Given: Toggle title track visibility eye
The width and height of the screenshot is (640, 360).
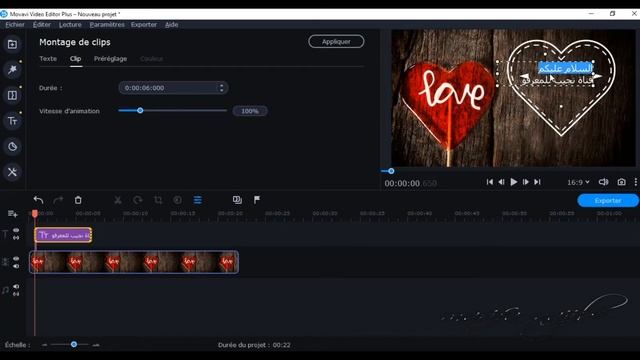Looking at the screenshot, I should [x=16, y=231].
